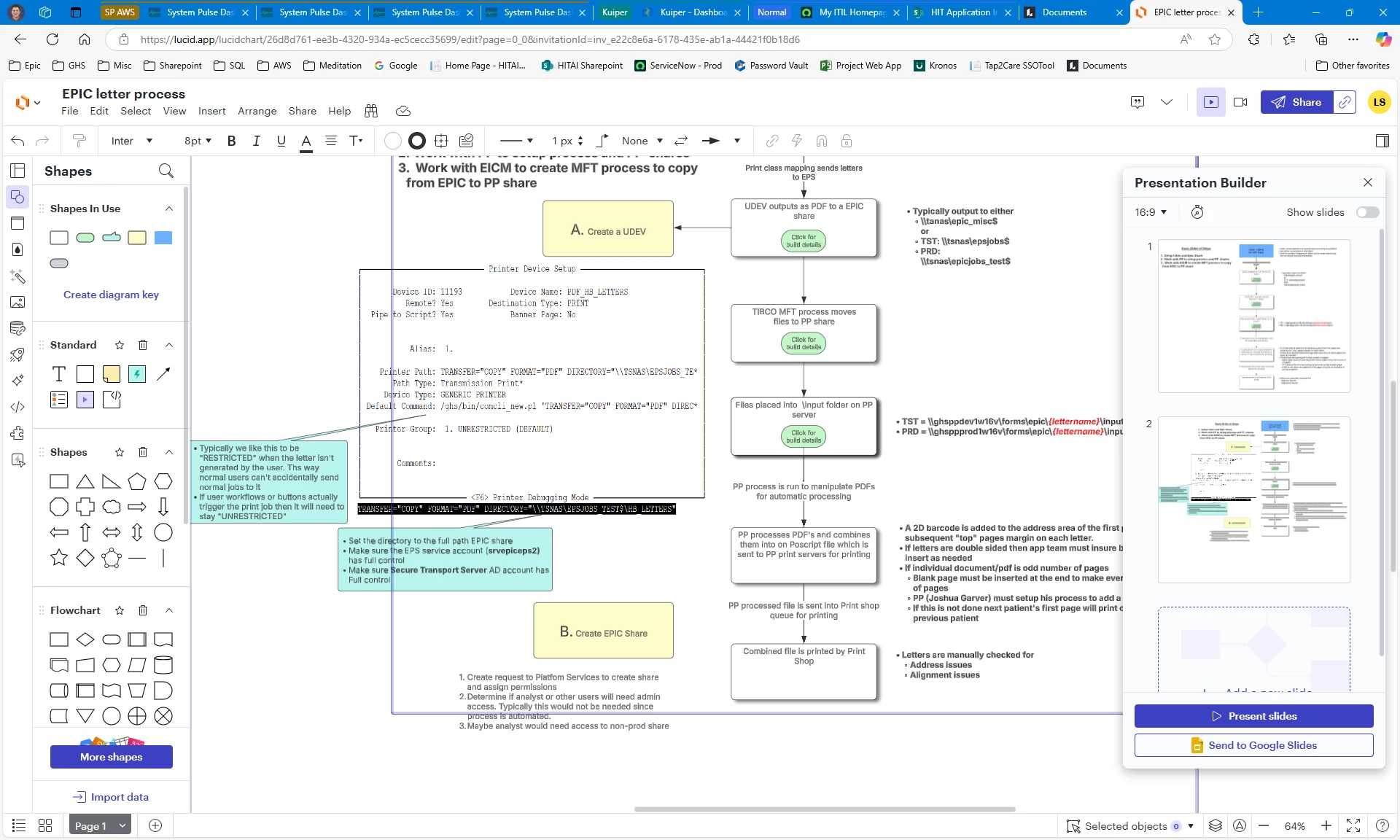The height and width of the screenshot is (840, 1400).
Task: Open the image insert sidebar icon
Action: [17, 302]
